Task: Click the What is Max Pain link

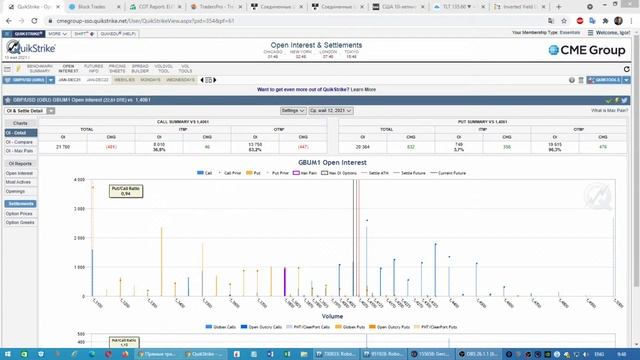Action: click(x=609, y=111)
